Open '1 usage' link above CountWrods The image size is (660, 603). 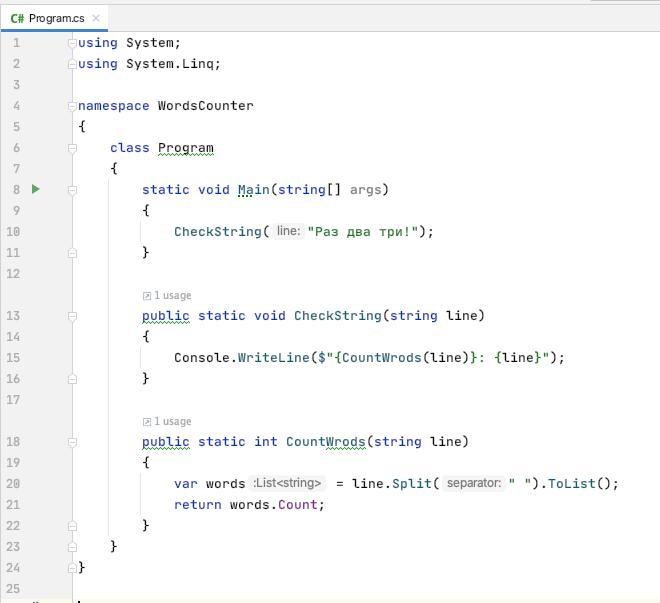tap(173, 421)
